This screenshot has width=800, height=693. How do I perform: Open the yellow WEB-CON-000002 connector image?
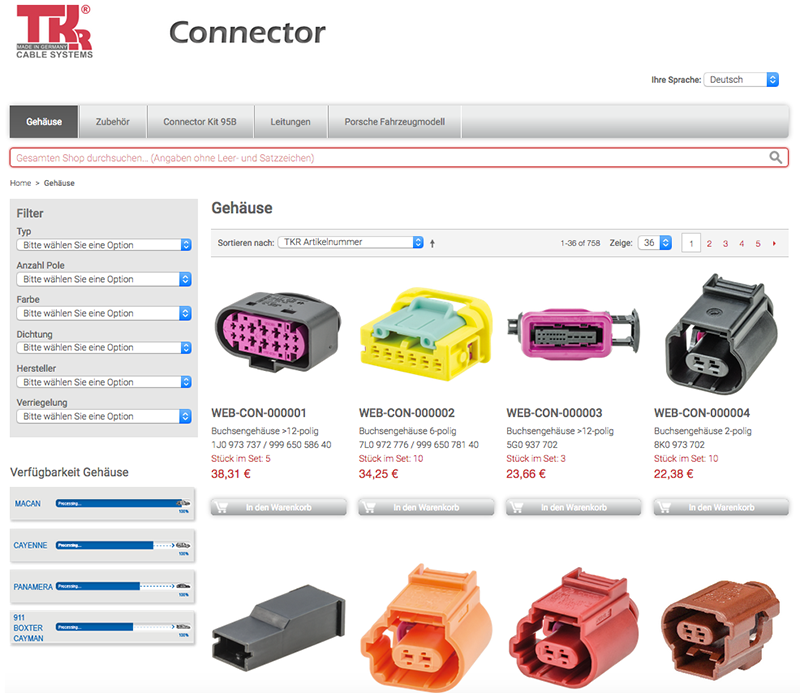click(426, 334)
